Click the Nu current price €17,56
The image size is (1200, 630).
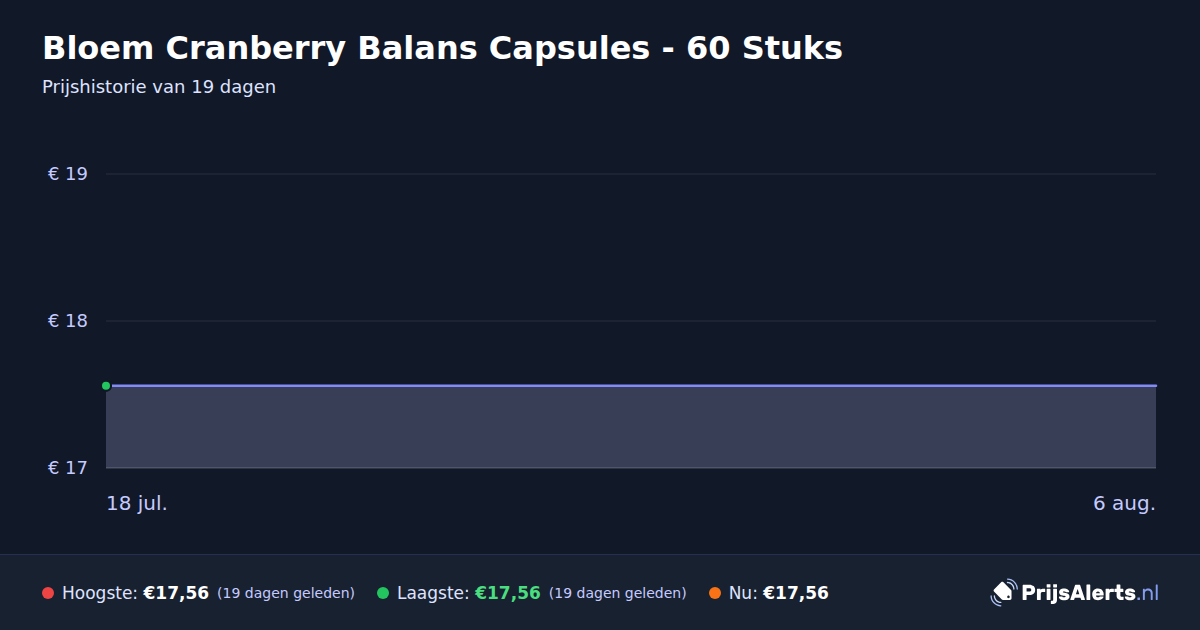[796, 593]
